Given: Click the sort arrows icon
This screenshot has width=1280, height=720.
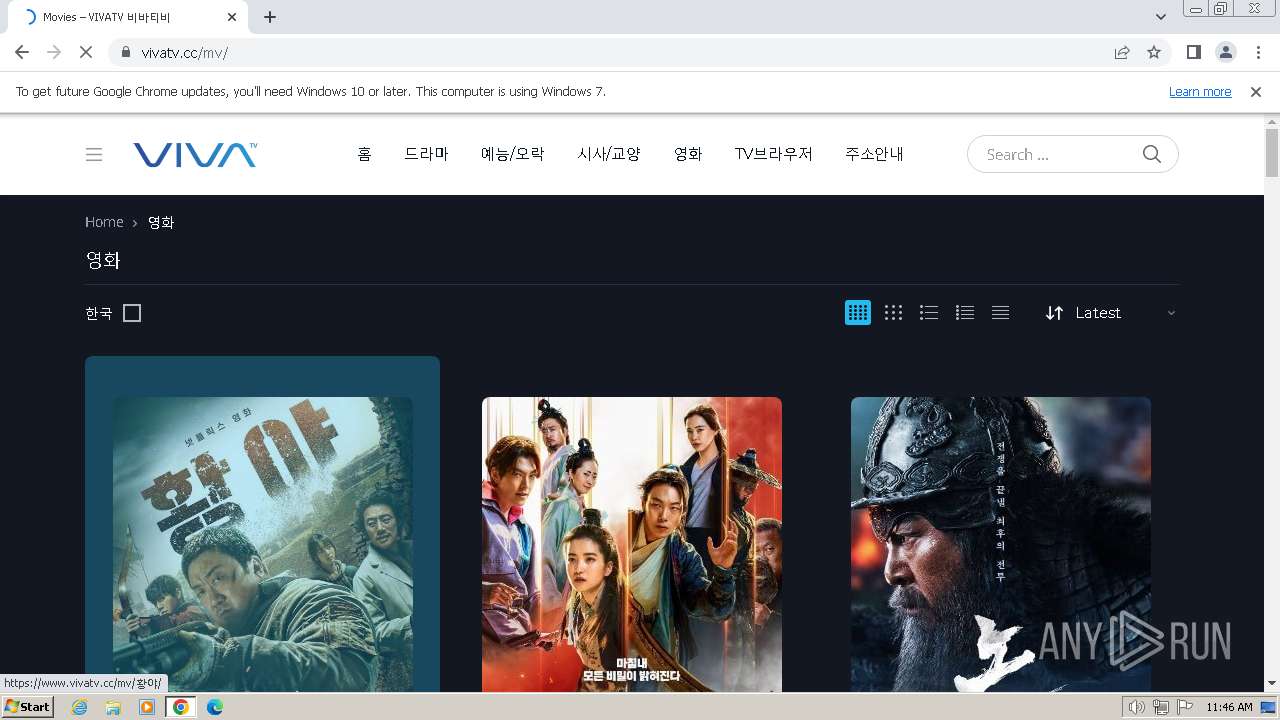Looking at the screenshot, I should pyautogui.click(x=1054, y=313).
